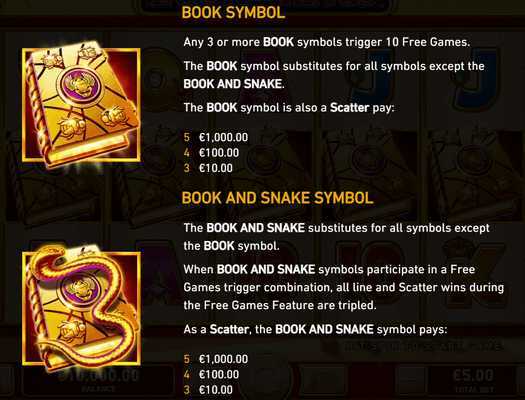Click the dimmed €5.00 total bet display
This screenshot has height=400, width=525.
coord(473,380)
